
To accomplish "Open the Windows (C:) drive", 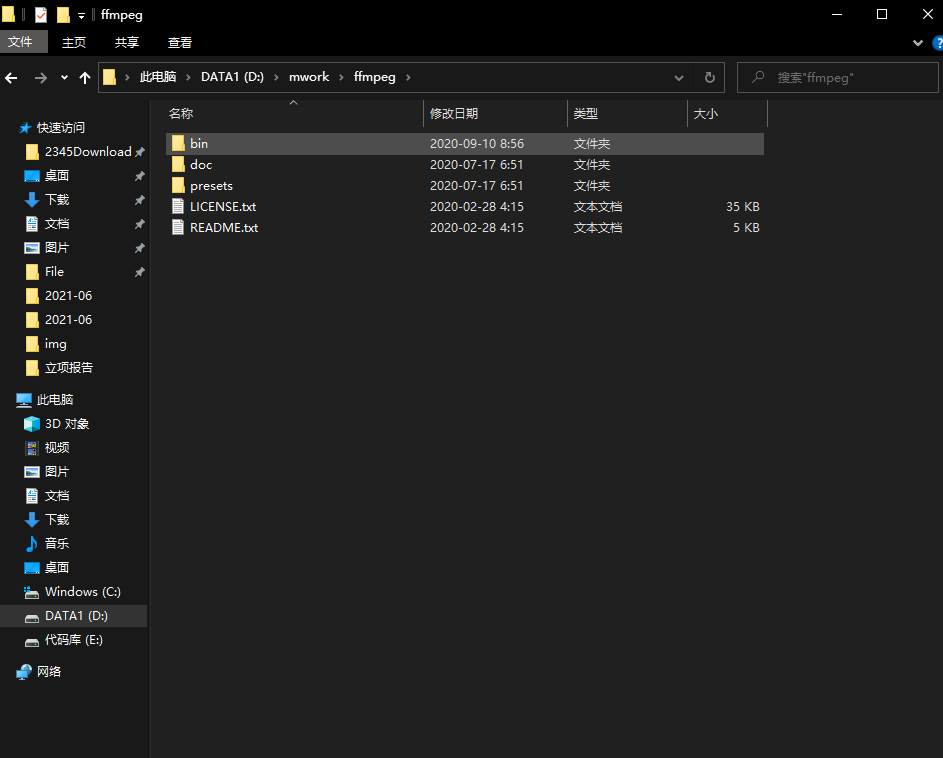I will tap(82, 592).
